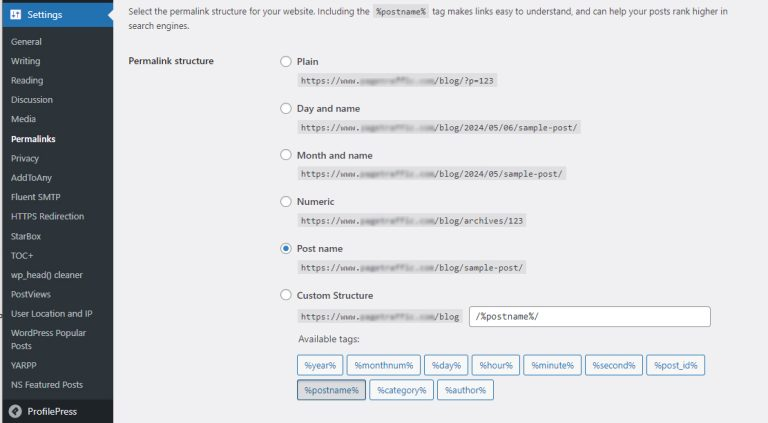
Task: Add the %monthnum% tag button
Action: (382, 366)
